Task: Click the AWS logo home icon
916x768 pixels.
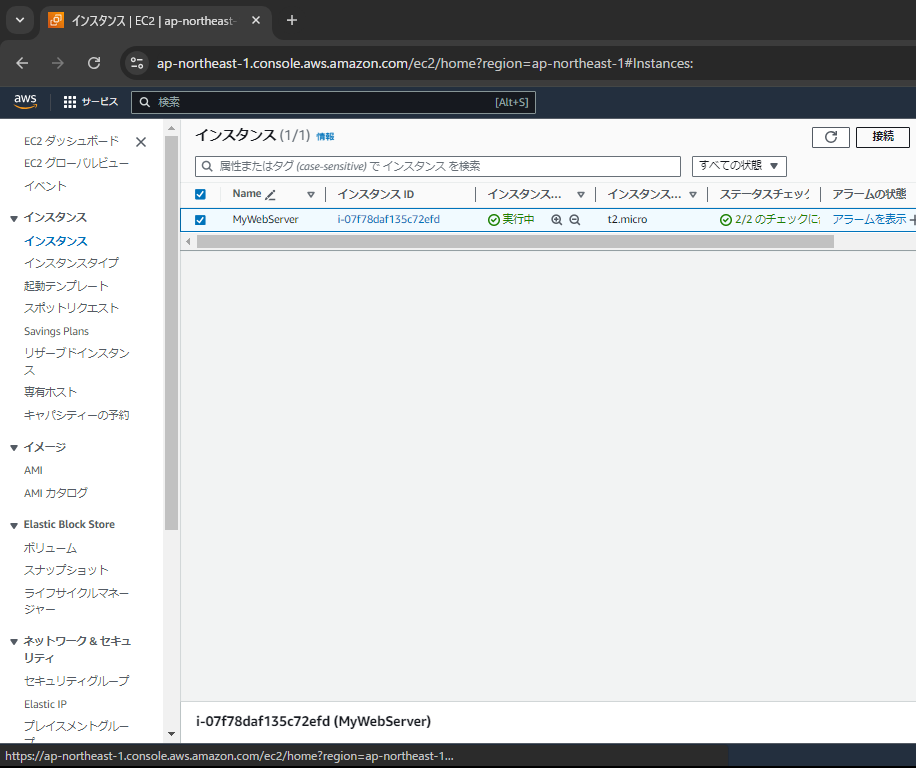Action: 26,102
